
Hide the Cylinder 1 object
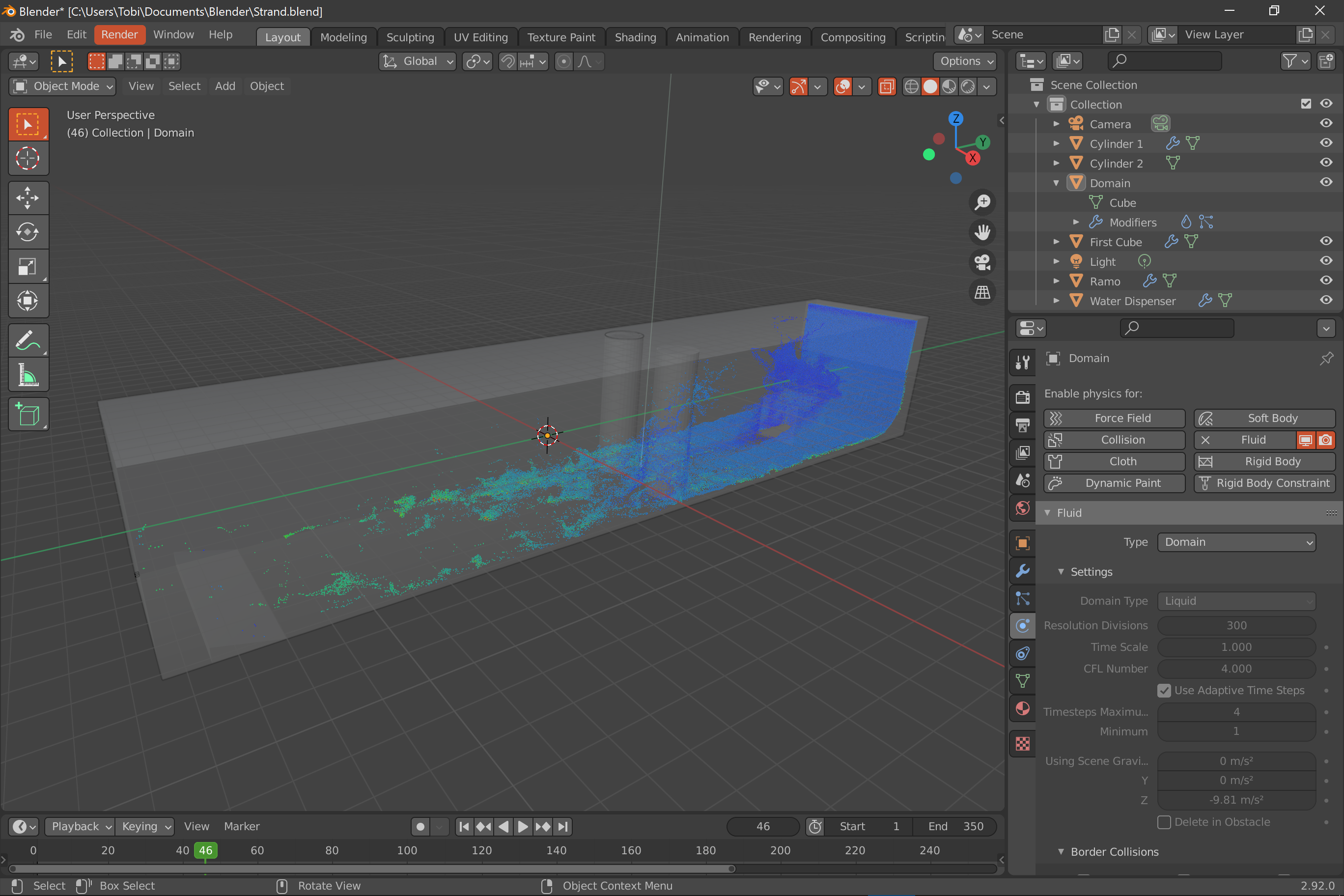pyautogui.click(x=1326, y=143)
